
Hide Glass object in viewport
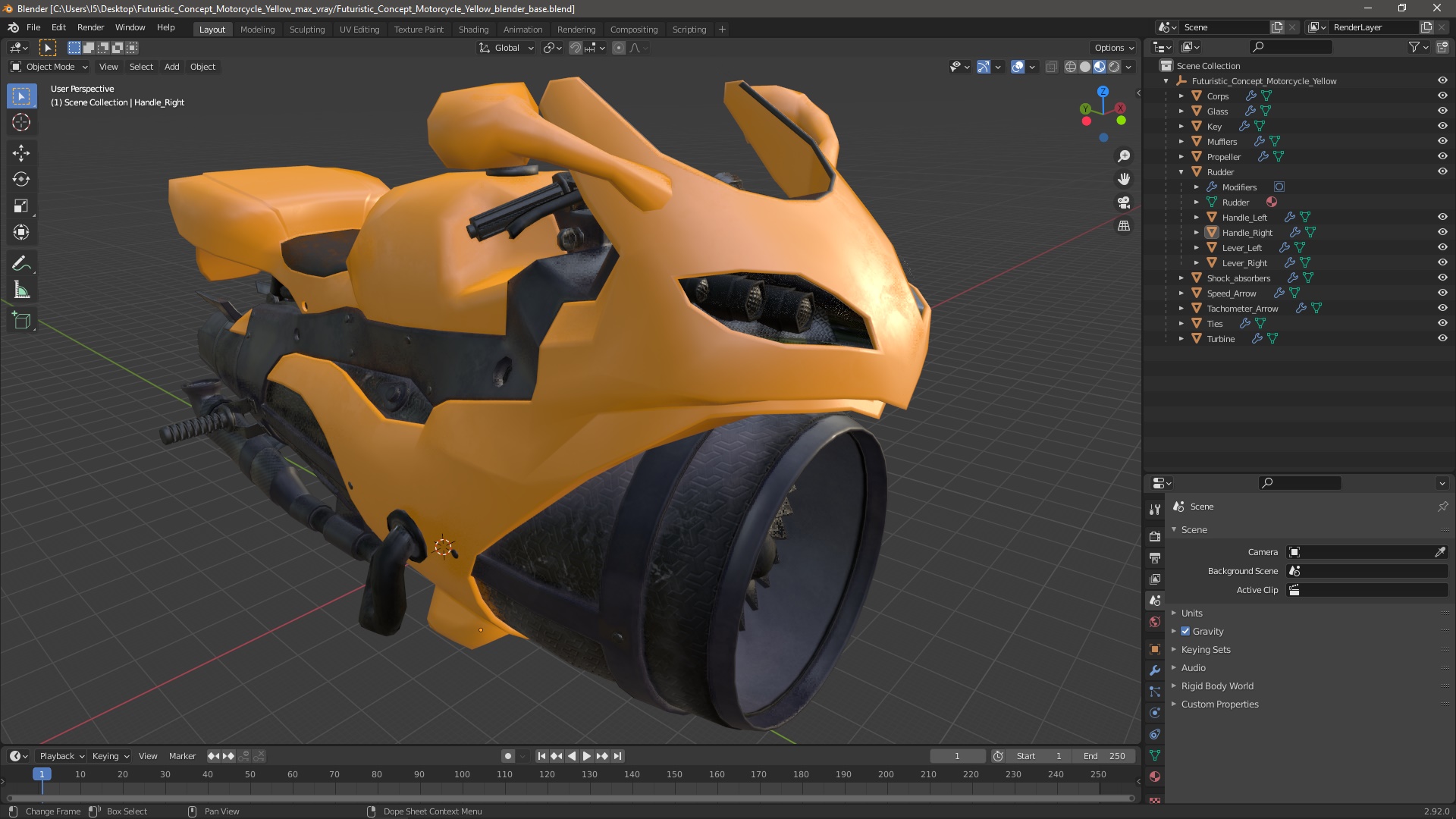[x=1442, y=111]
